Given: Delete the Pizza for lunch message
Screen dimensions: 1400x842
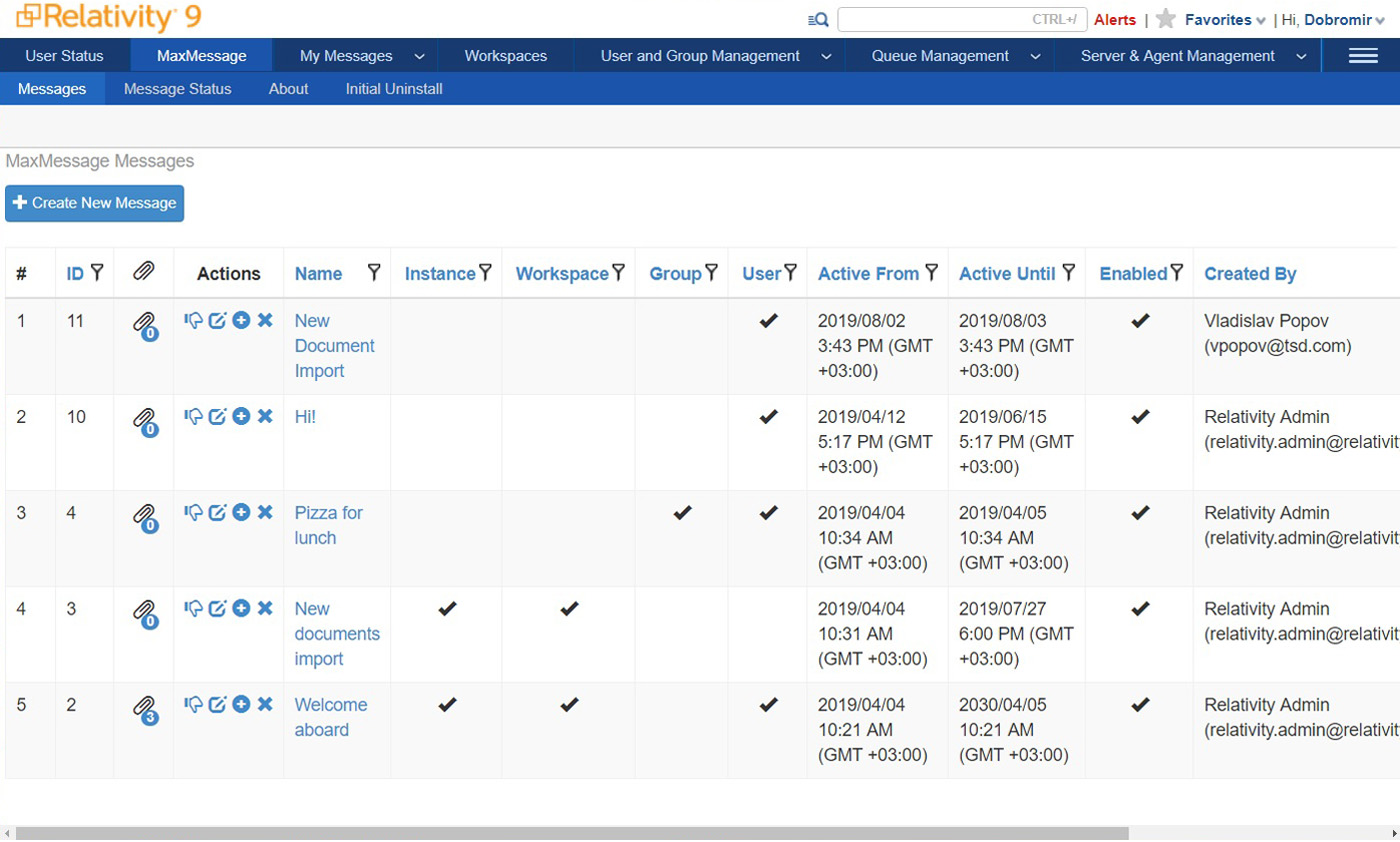Looking at the screenshot, I should click(265, 512).
